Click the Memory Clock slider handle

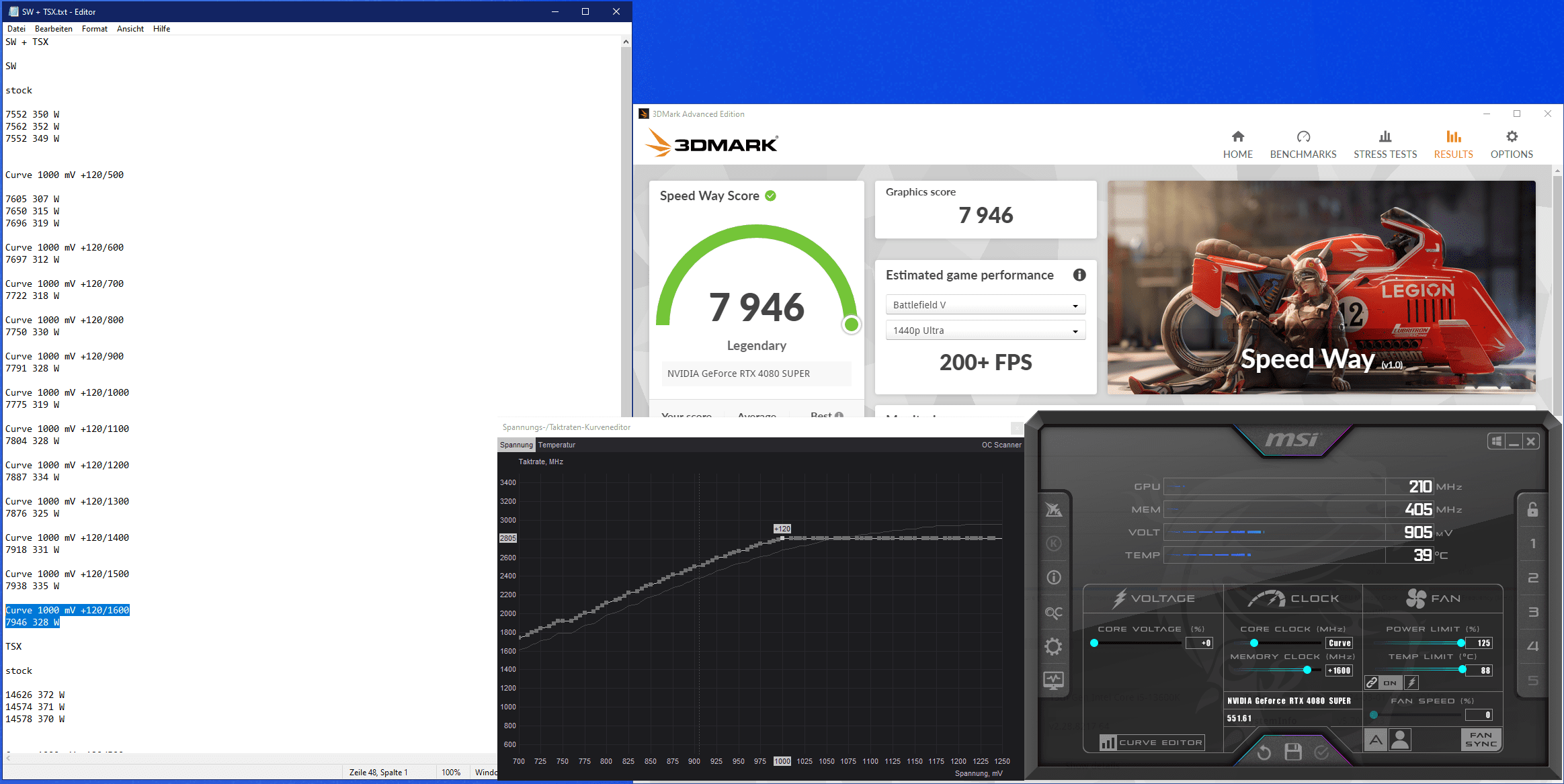(x=1307, y=670)
